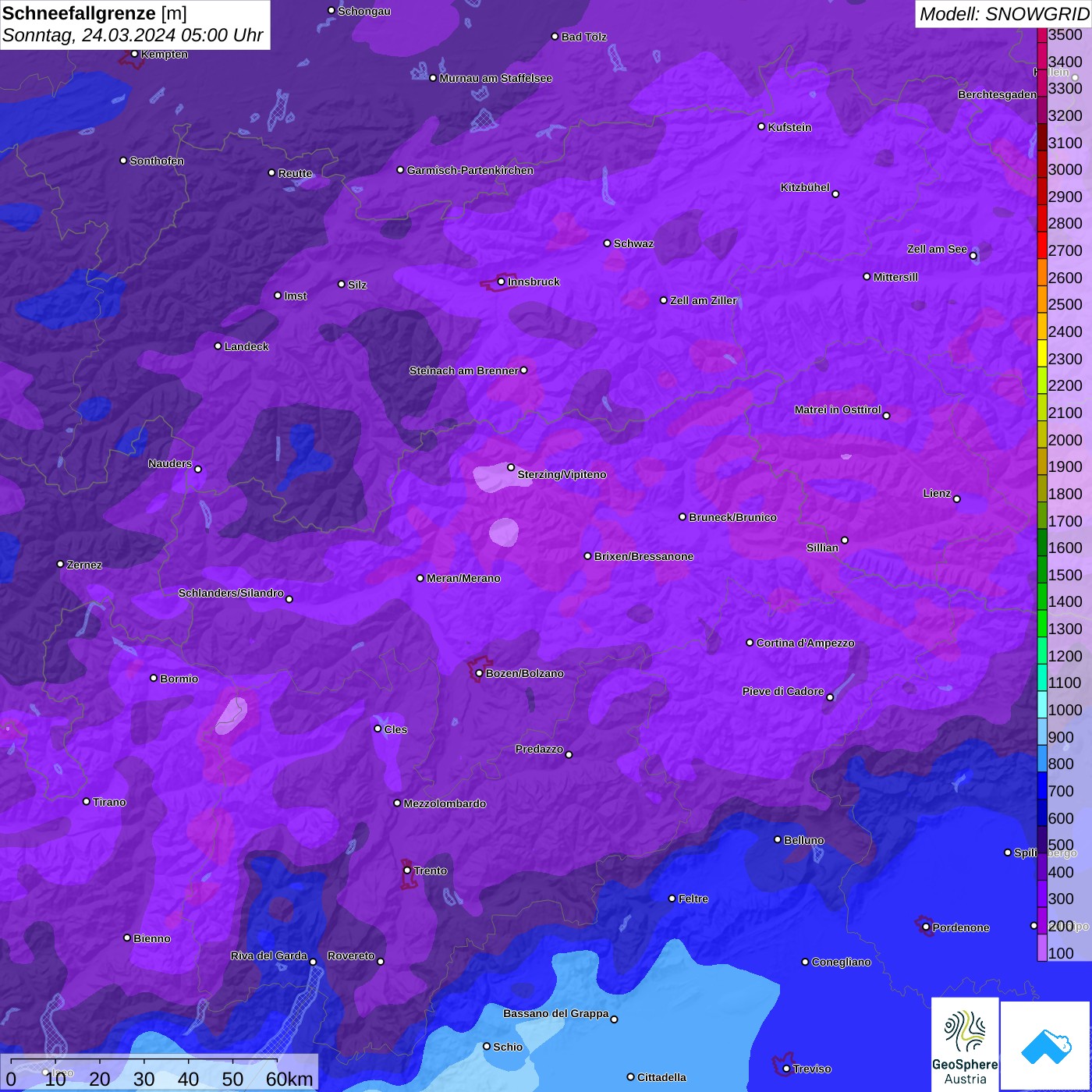Image resolution: width=1092 pixels, height=1092 pixels.
Task: Click the Zernez location dot
Action: [61, 564]
